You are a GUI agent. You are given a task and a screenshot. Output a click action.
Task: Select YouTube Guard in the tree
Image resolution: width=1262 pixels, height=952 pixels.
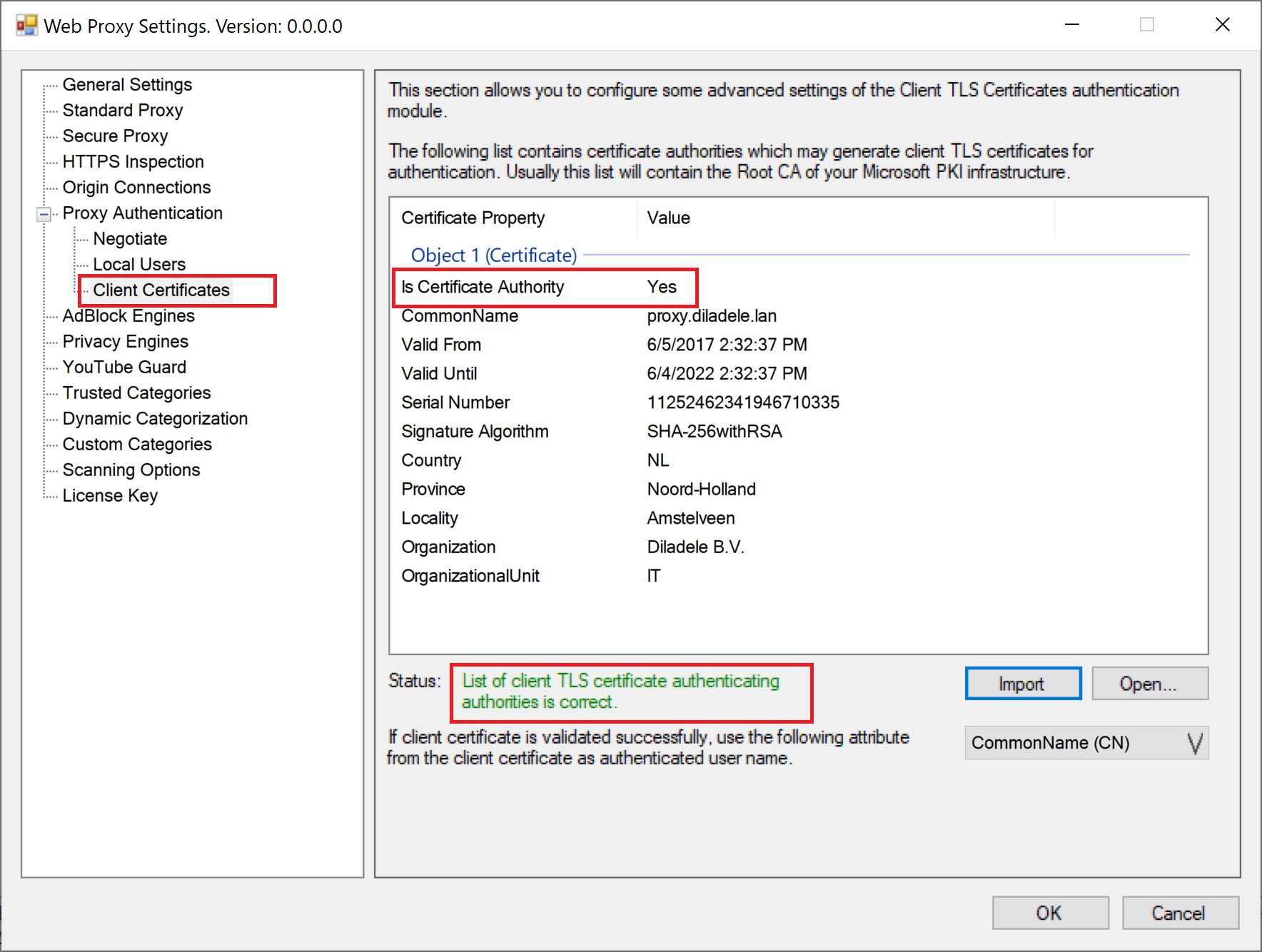pos(124,368)
